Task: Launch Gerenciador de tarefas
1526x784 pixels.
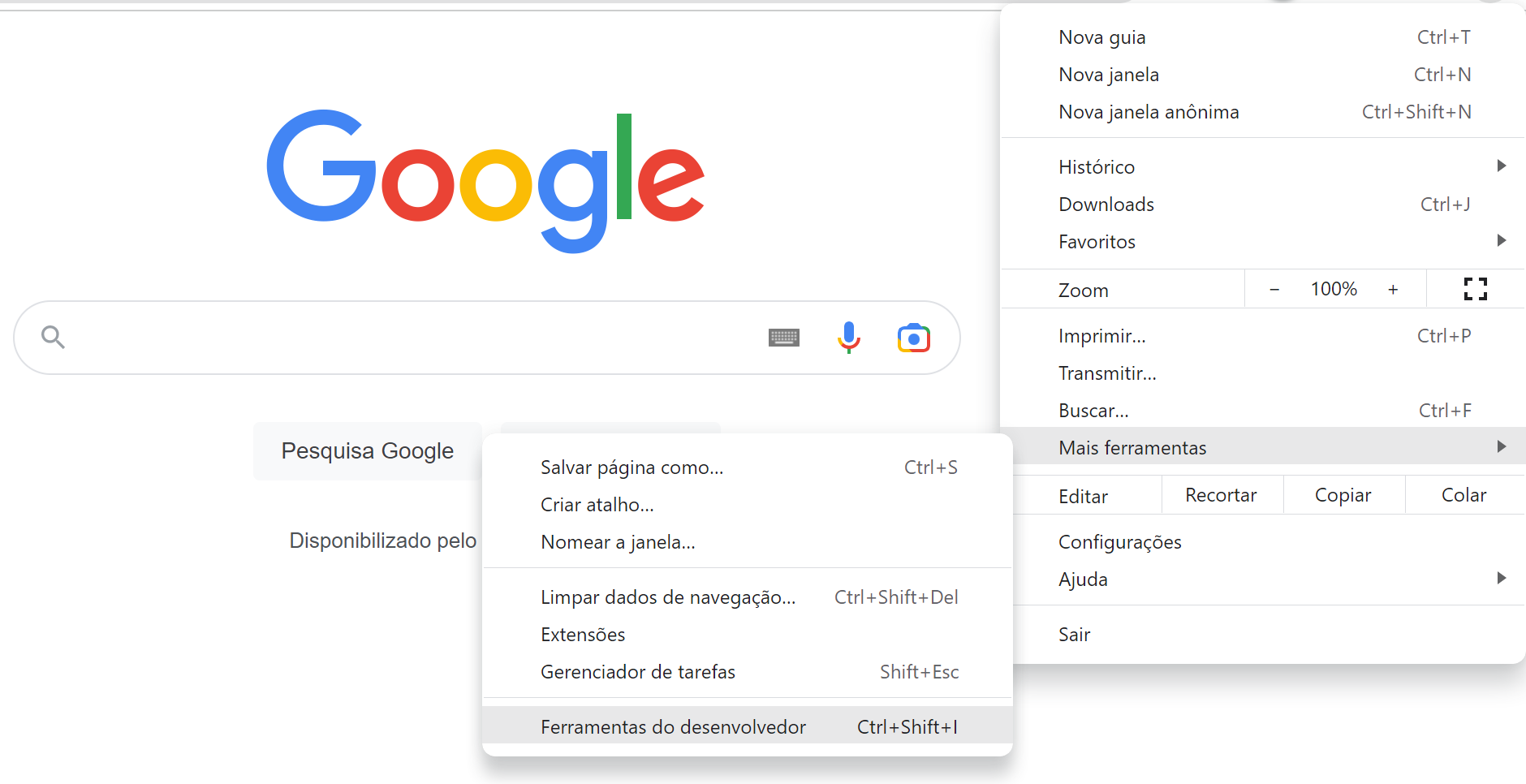Action: pos(638,671)
